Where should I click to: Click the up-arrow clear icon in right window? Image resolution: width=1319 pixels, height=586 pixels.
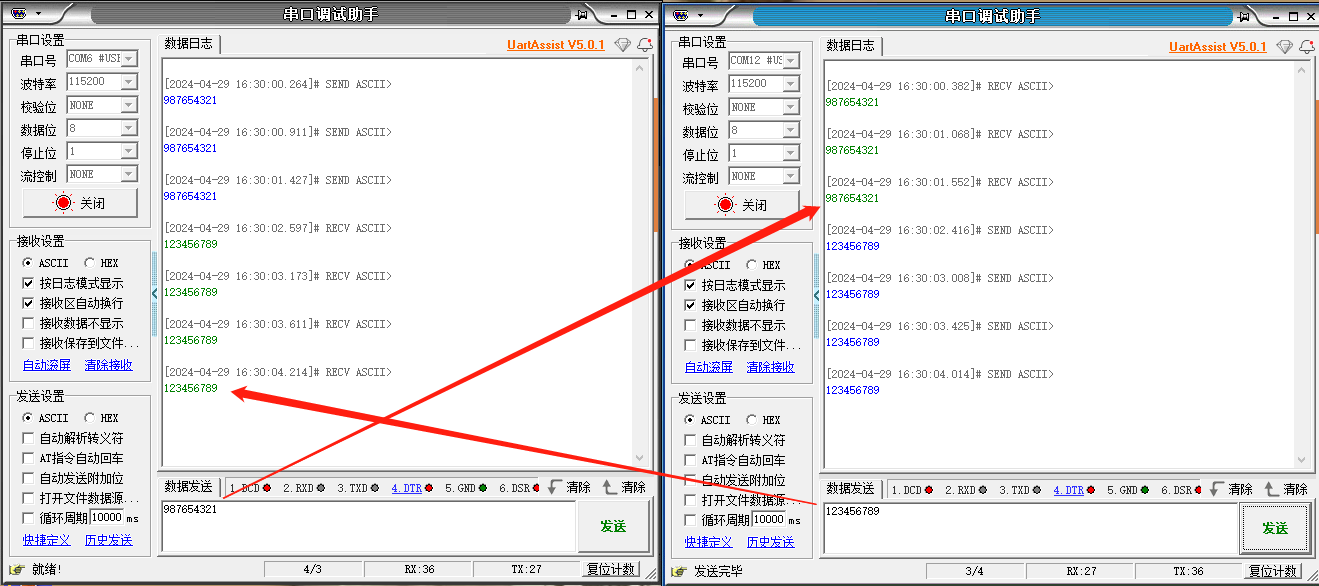click(1272, 489)
